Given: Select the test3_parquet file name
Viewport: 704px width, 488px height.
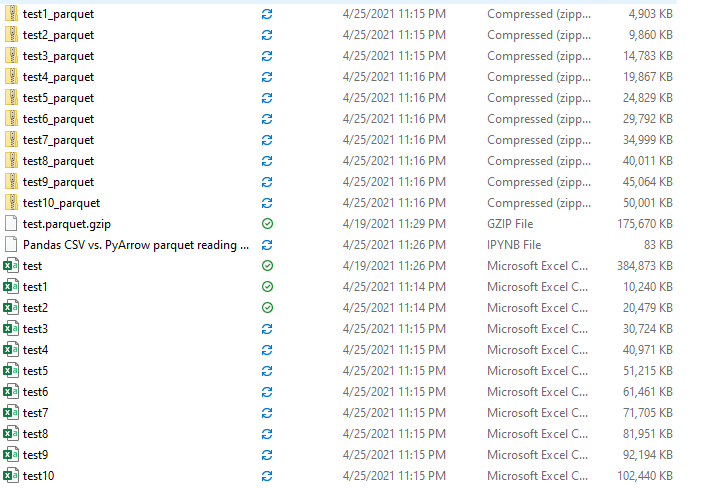Looking at the screenshot, I should (x=58, y=56).
